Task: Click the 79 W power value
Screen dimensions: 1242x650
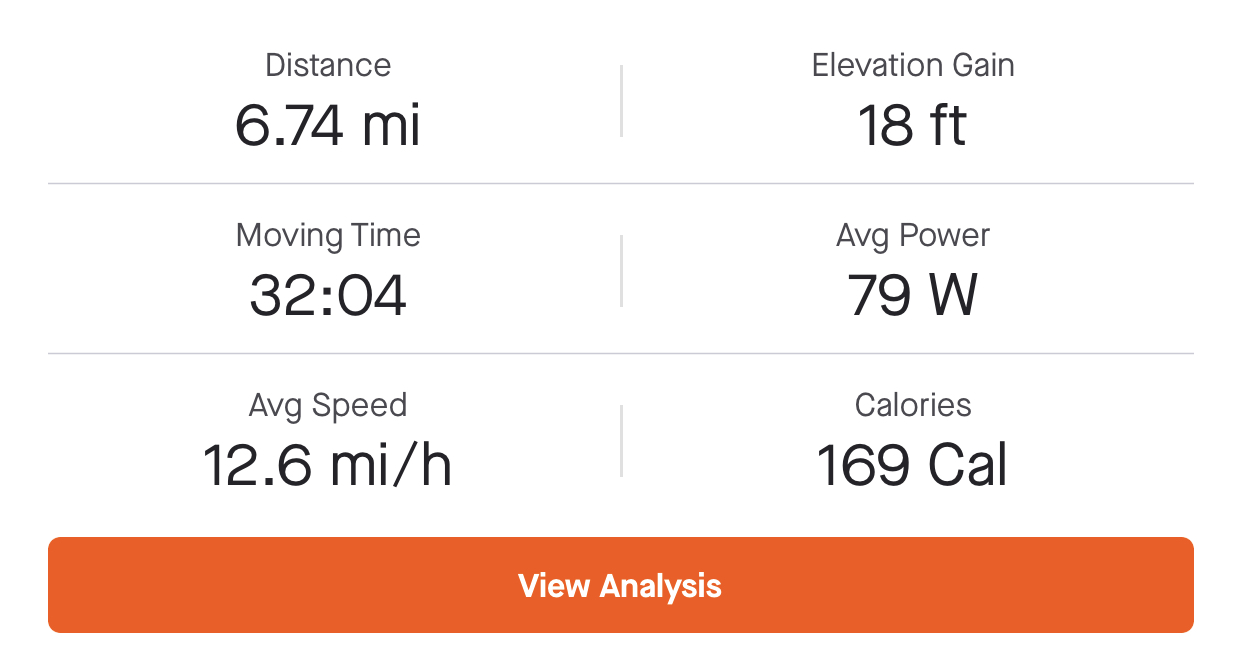Action: click(x=913, y=296)
